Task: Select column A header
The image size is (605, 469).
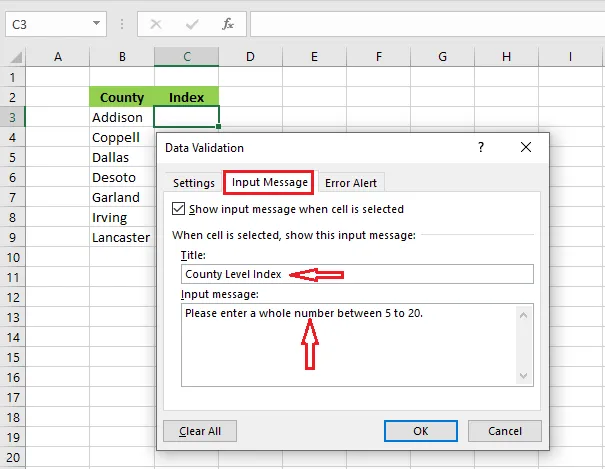Action: pyautogui.click(x=58, y=57)
